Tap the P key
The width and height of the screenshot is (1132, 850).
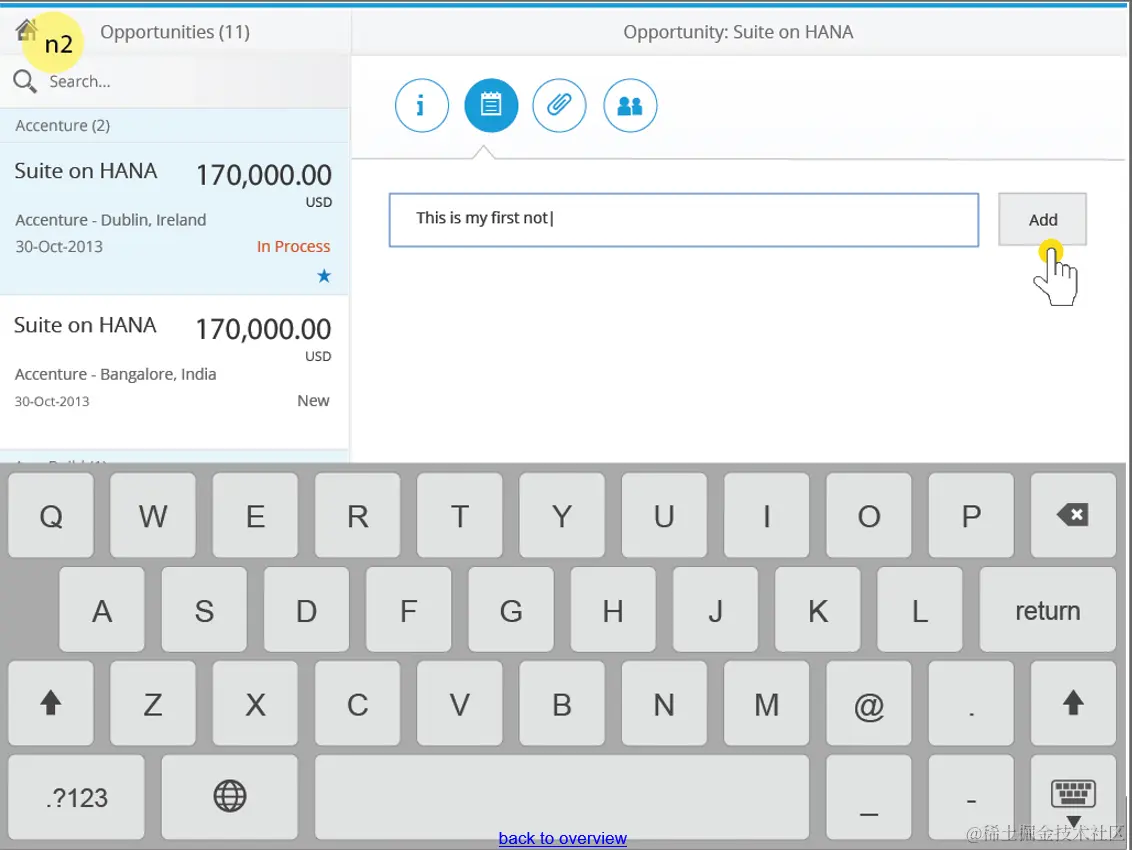(x=971, y=516)
